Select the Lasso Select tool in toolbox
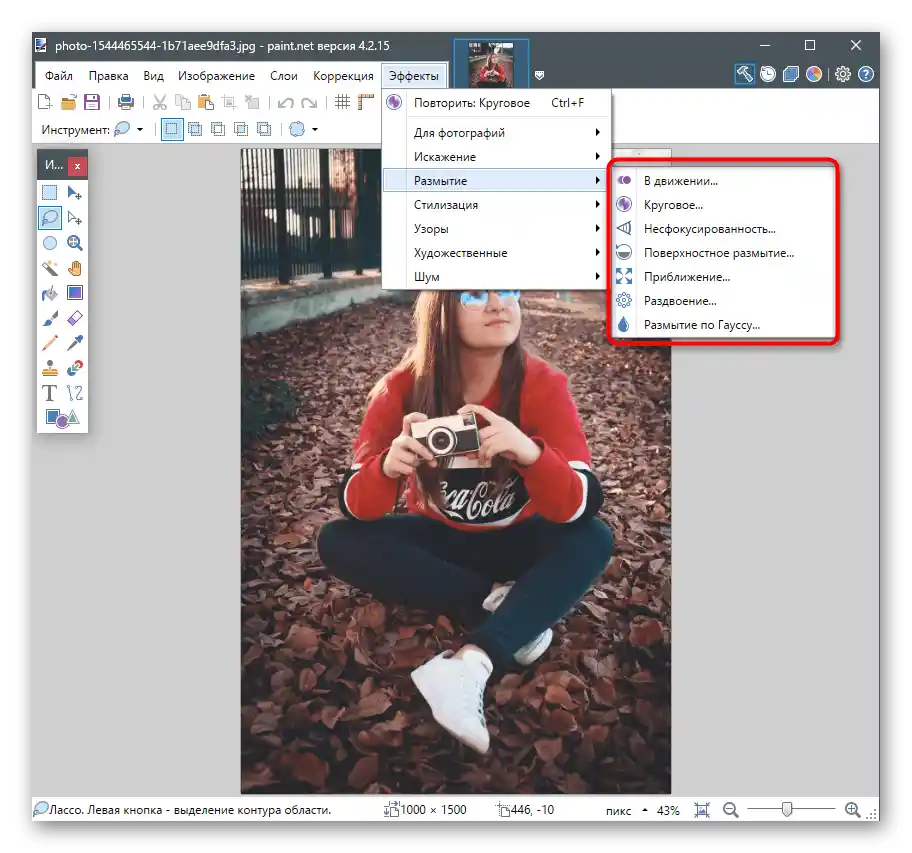This screenshot has height=853, width=912. (x=49, y=218)
